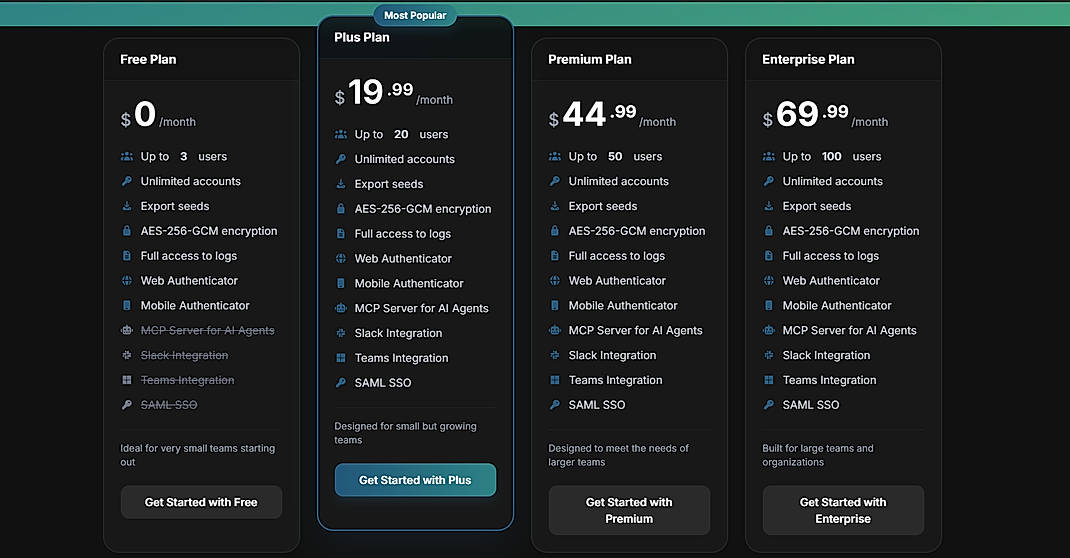Click 'Mobile Authenticator' text in Premium Plan
Screen dimensions: 1070x558
[623, 306]
